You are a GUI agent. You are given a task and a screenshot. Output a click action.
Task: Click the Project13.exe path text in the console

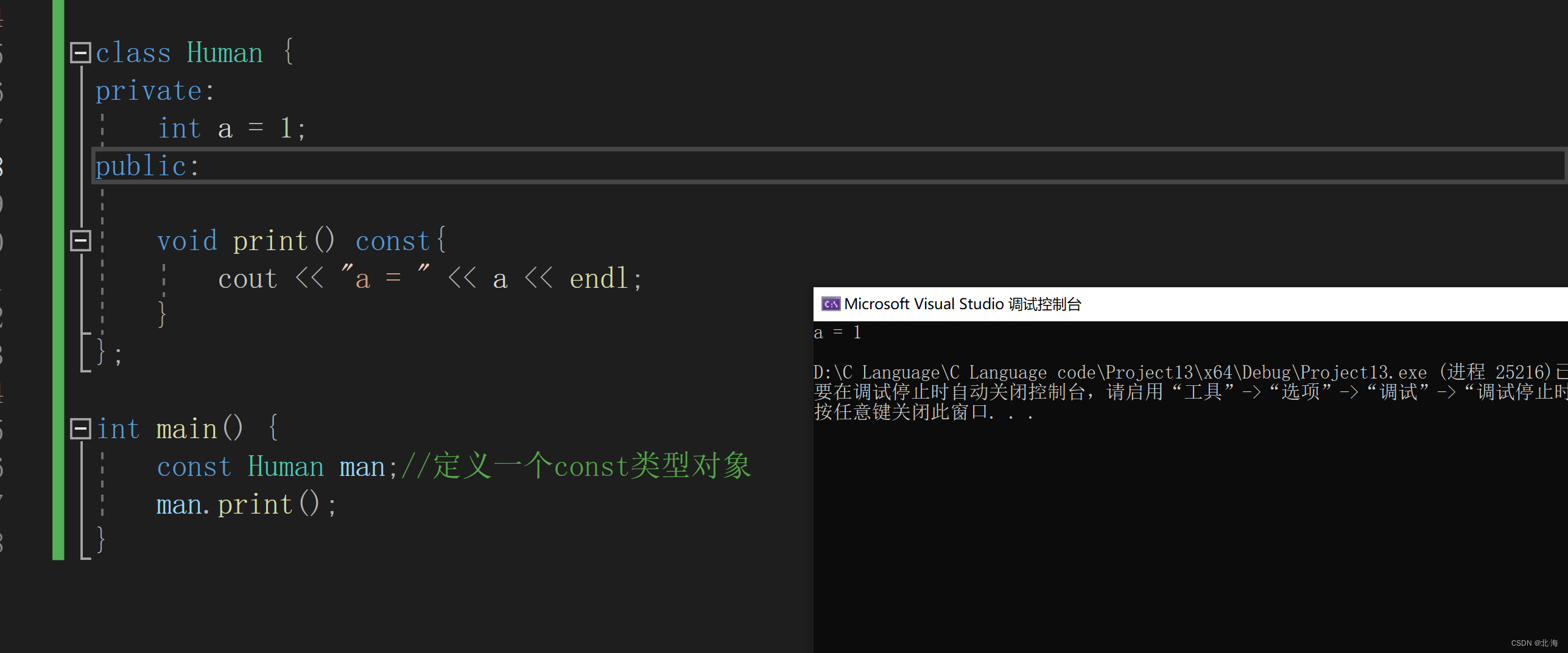click(1157, 372)
